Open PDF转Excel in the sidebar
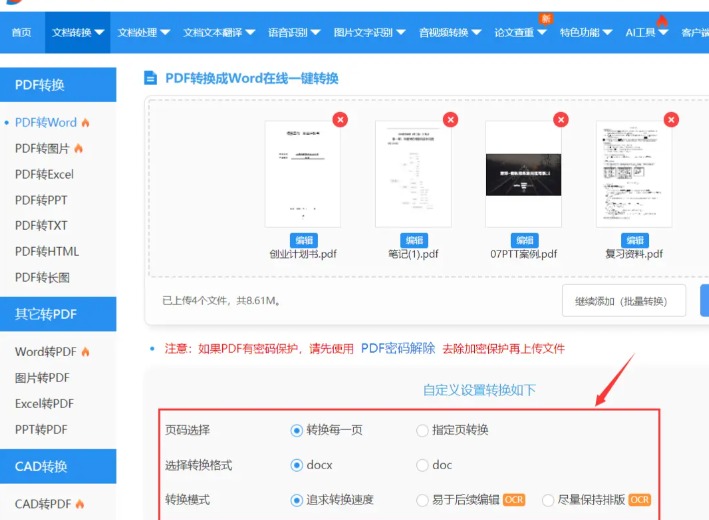 pyautogui.click(x=44, y=174)
